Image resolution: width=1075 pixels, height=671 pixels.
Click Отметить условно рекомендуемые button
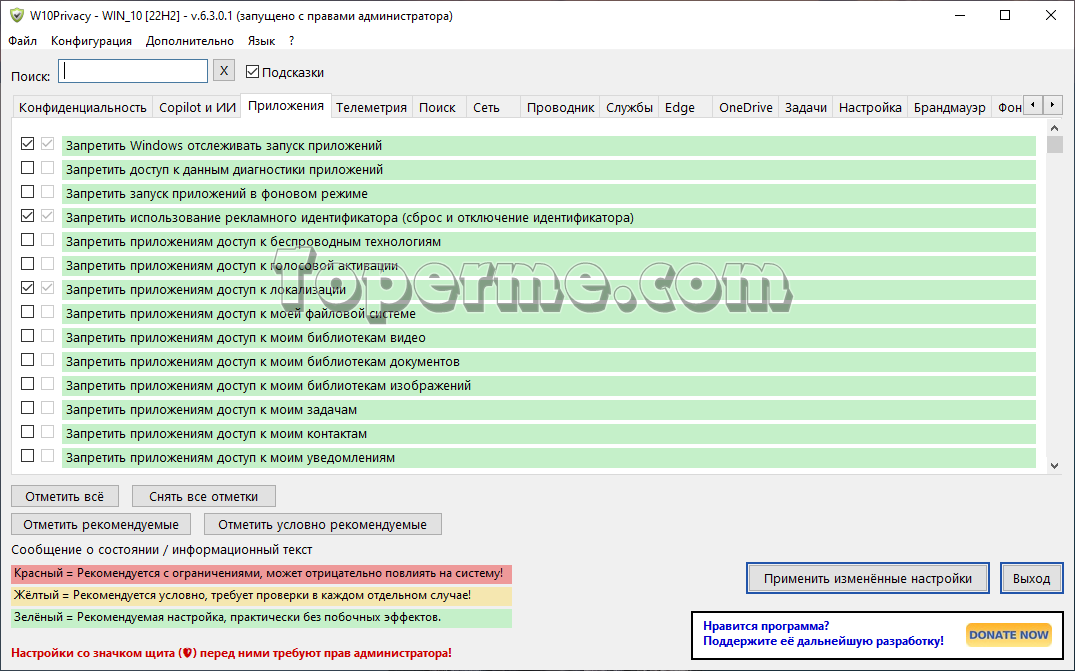coord(322,524)
